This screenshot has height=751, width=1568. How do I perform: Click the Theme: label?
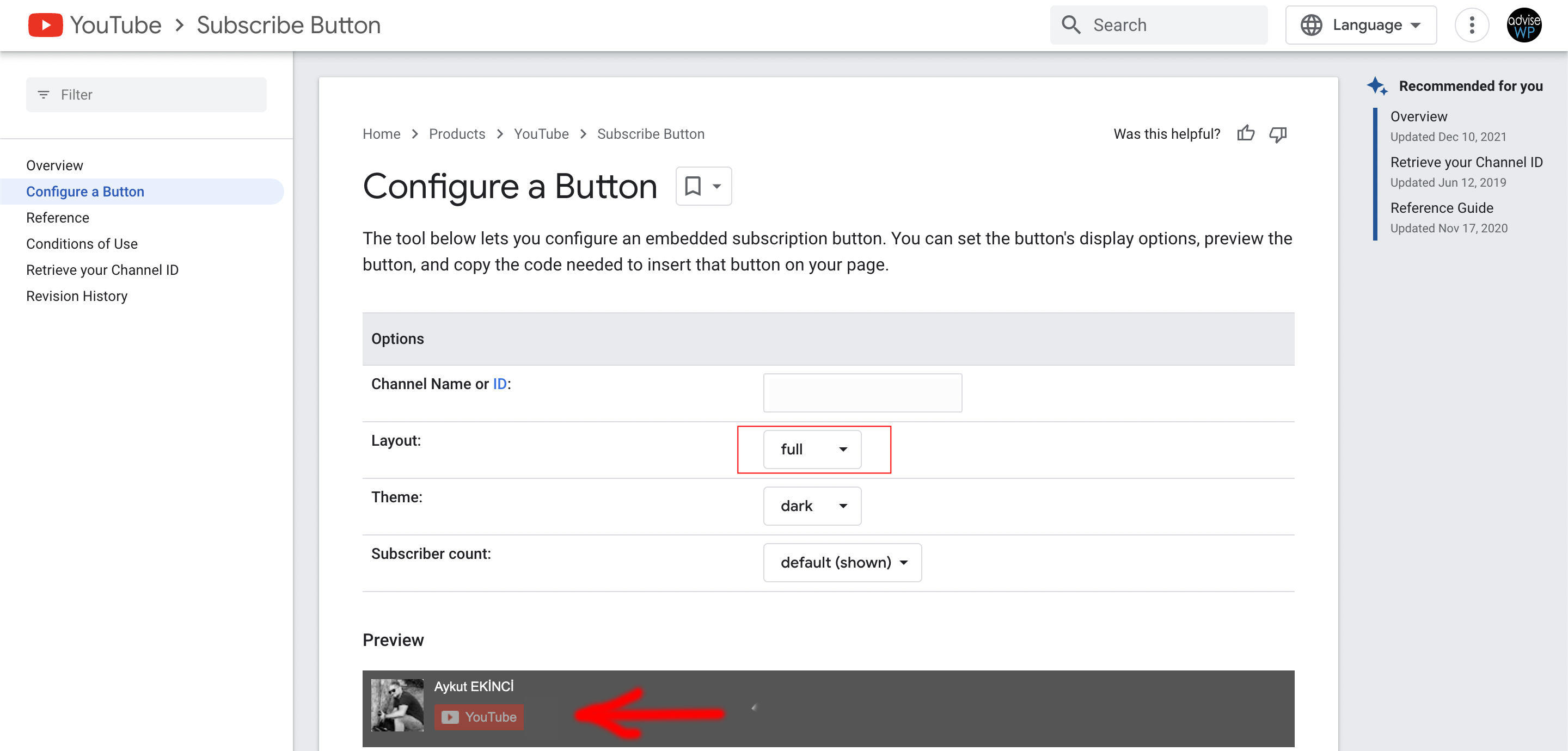(396, 497)
